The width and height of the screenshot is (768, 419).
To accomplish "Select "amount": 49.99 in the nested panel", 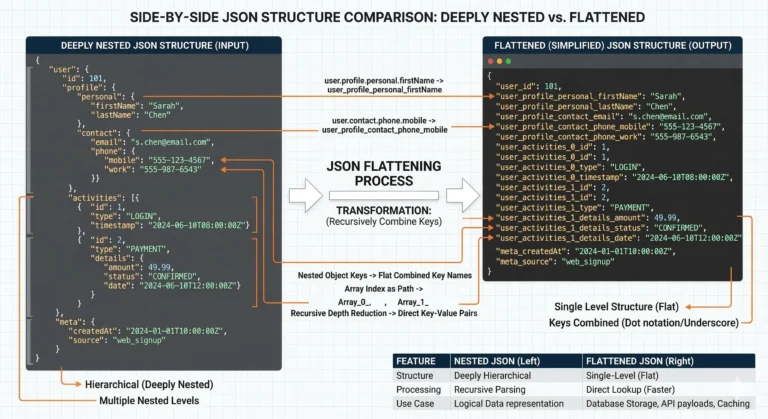I will click(139, 268).
